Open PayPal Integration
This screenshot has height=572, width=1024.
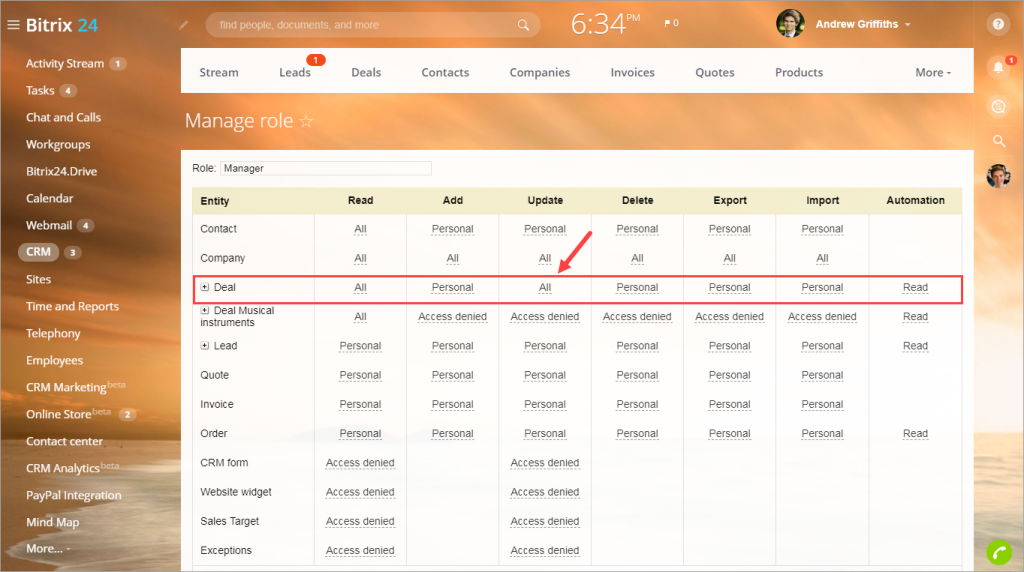pos(74,495)
